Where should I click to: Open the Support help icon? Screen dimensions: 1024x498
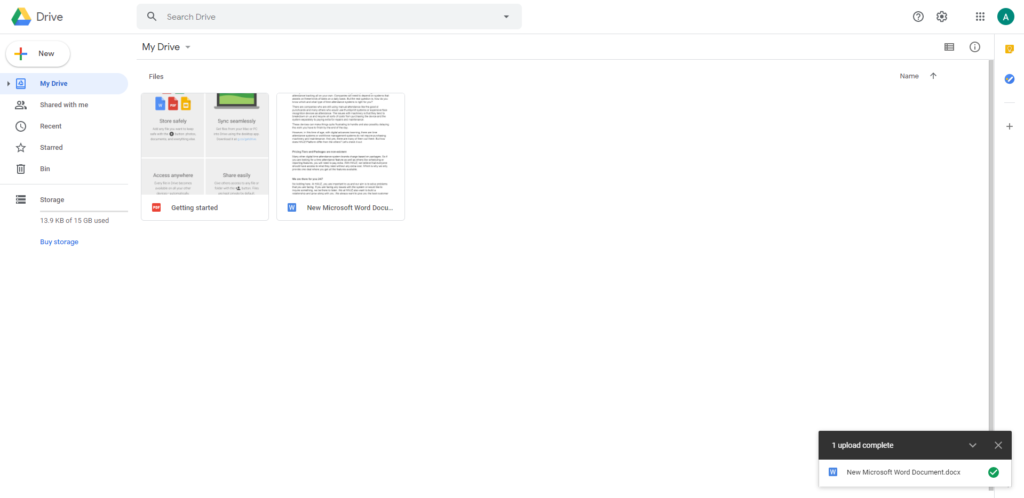(918, 17)
